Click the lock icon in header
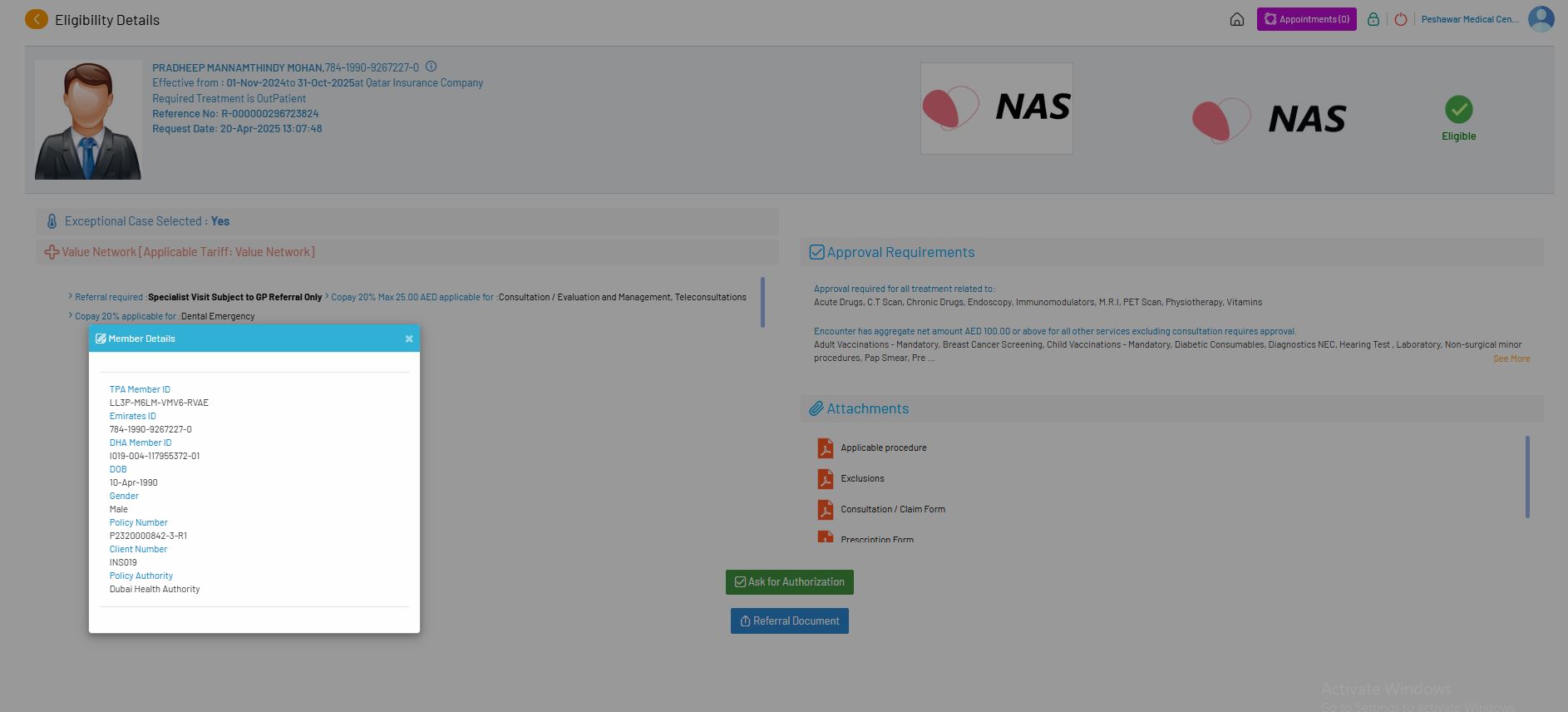The height and width of the screenshot is (712, 1568). [x=1373, y=19]
